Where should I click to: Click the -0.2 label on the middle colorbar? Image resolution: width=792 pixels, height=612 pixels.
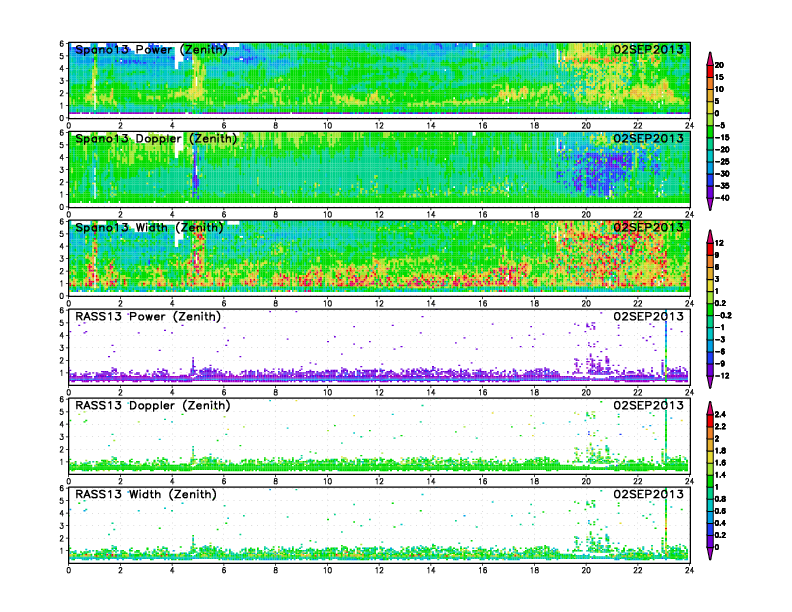pos(723,316)
